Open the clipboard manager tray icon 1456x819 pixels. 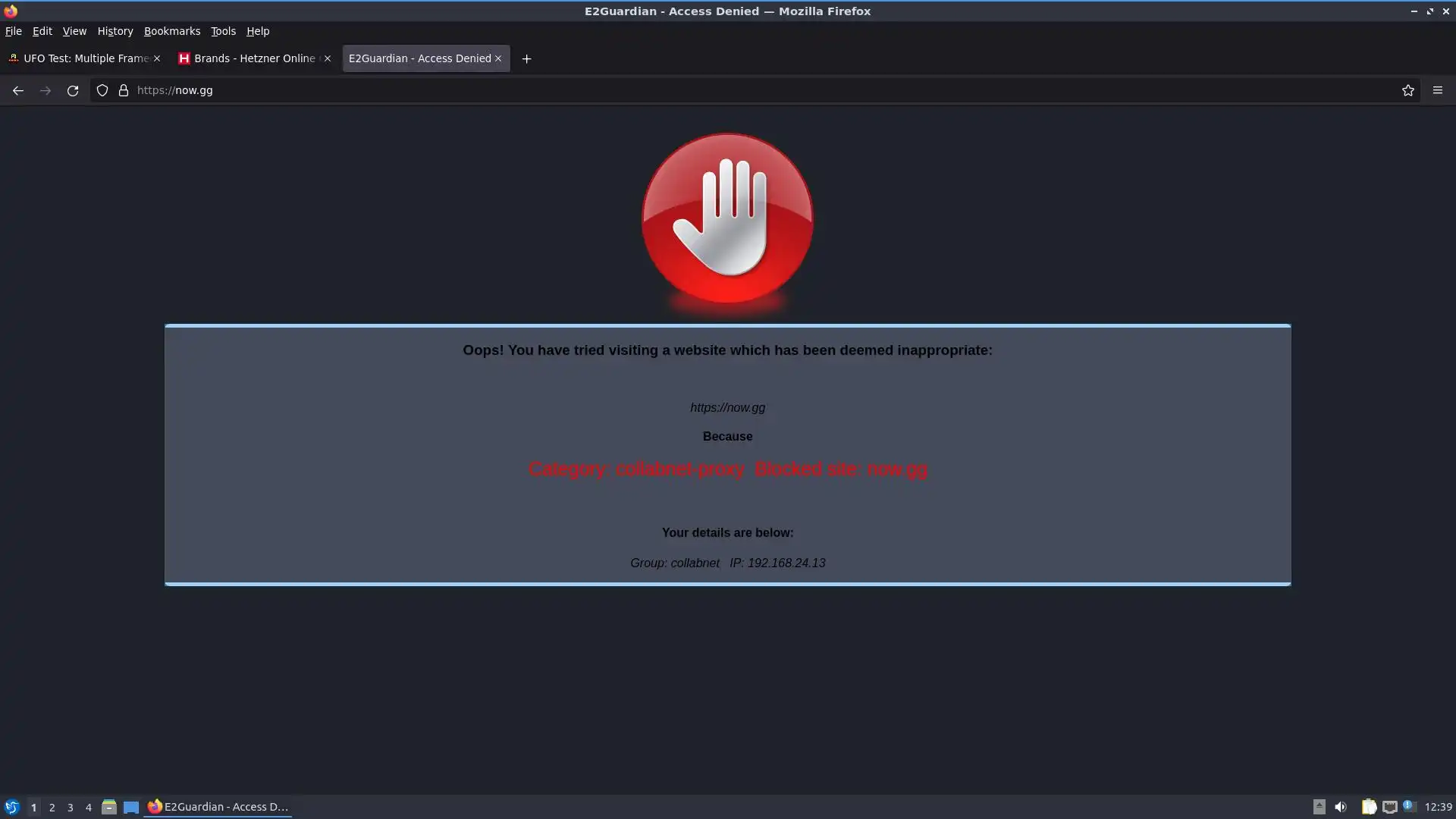(1369, 807)
